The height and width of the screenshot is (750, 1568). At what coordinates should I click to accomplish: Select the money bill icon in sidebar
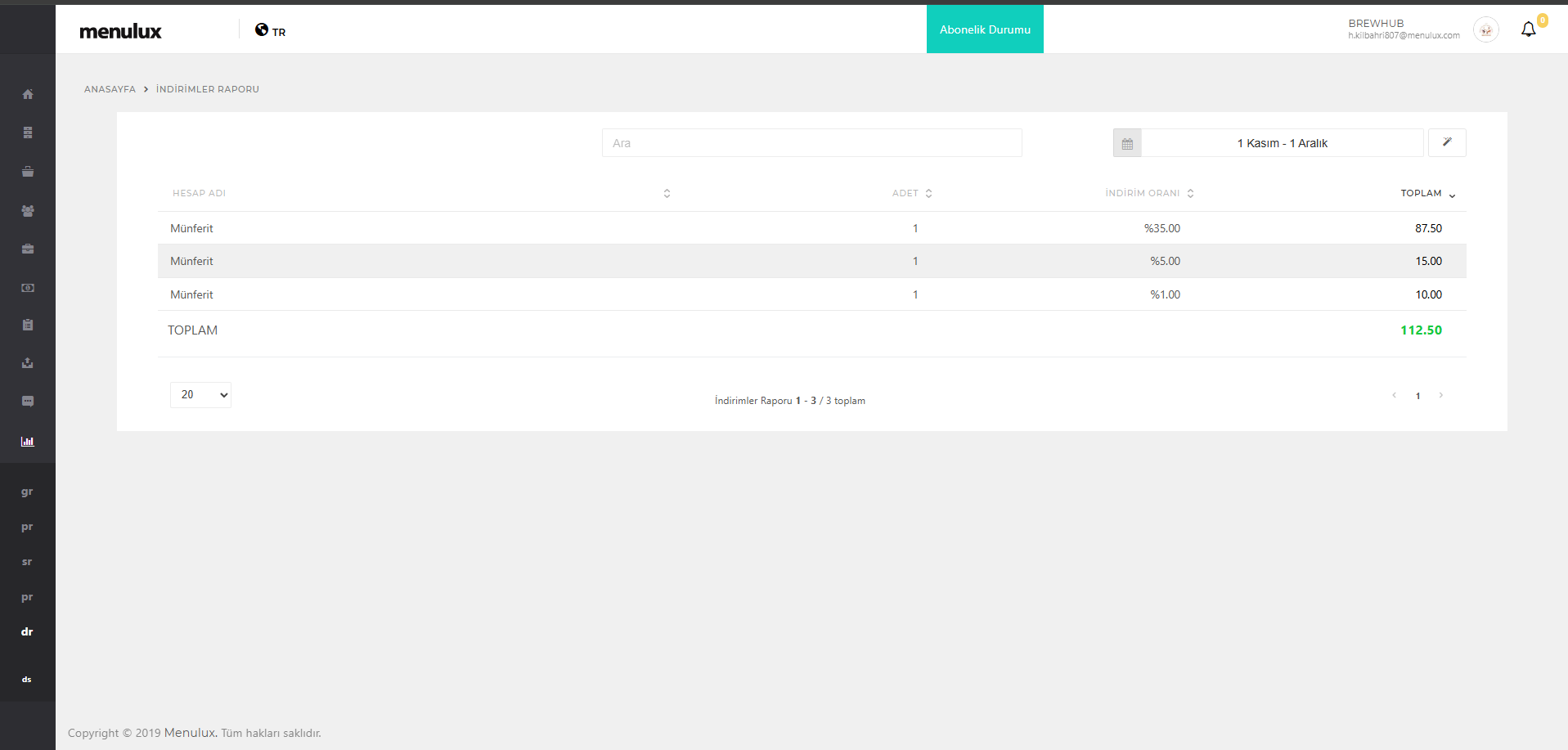click(28, 288)
